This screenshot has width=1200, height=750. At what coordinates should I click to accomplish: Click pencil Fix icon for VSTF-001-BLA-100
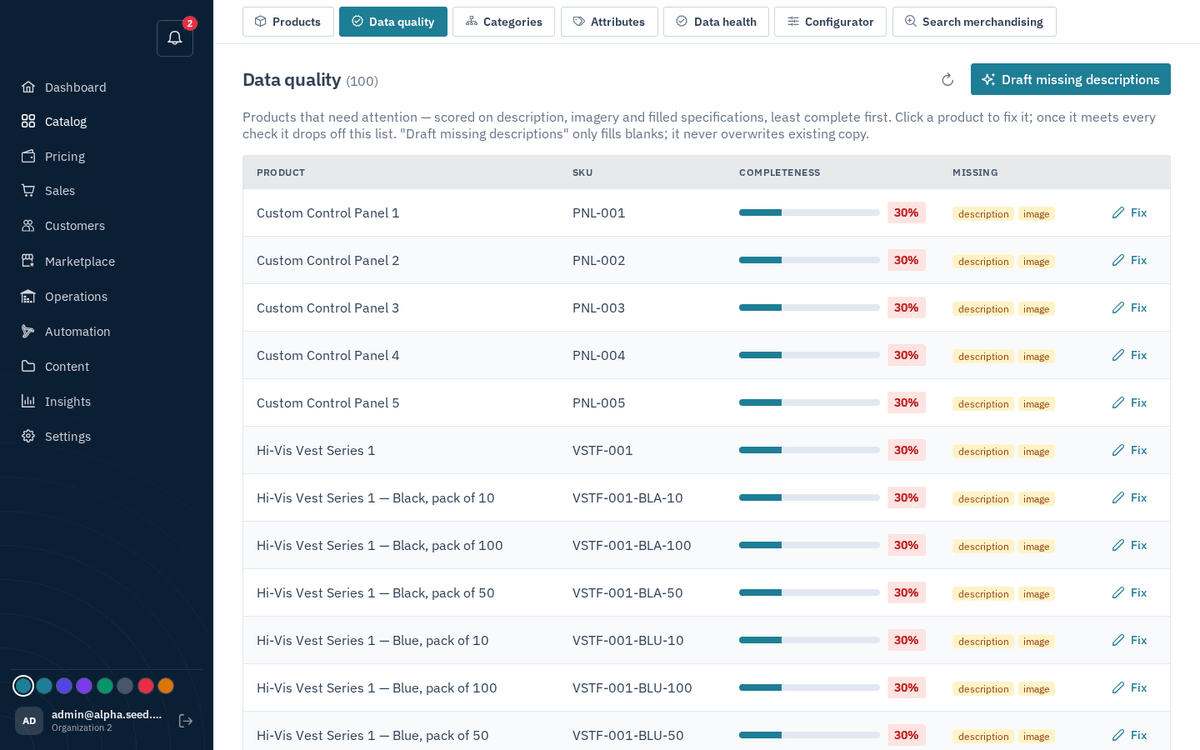(1118, 545)
